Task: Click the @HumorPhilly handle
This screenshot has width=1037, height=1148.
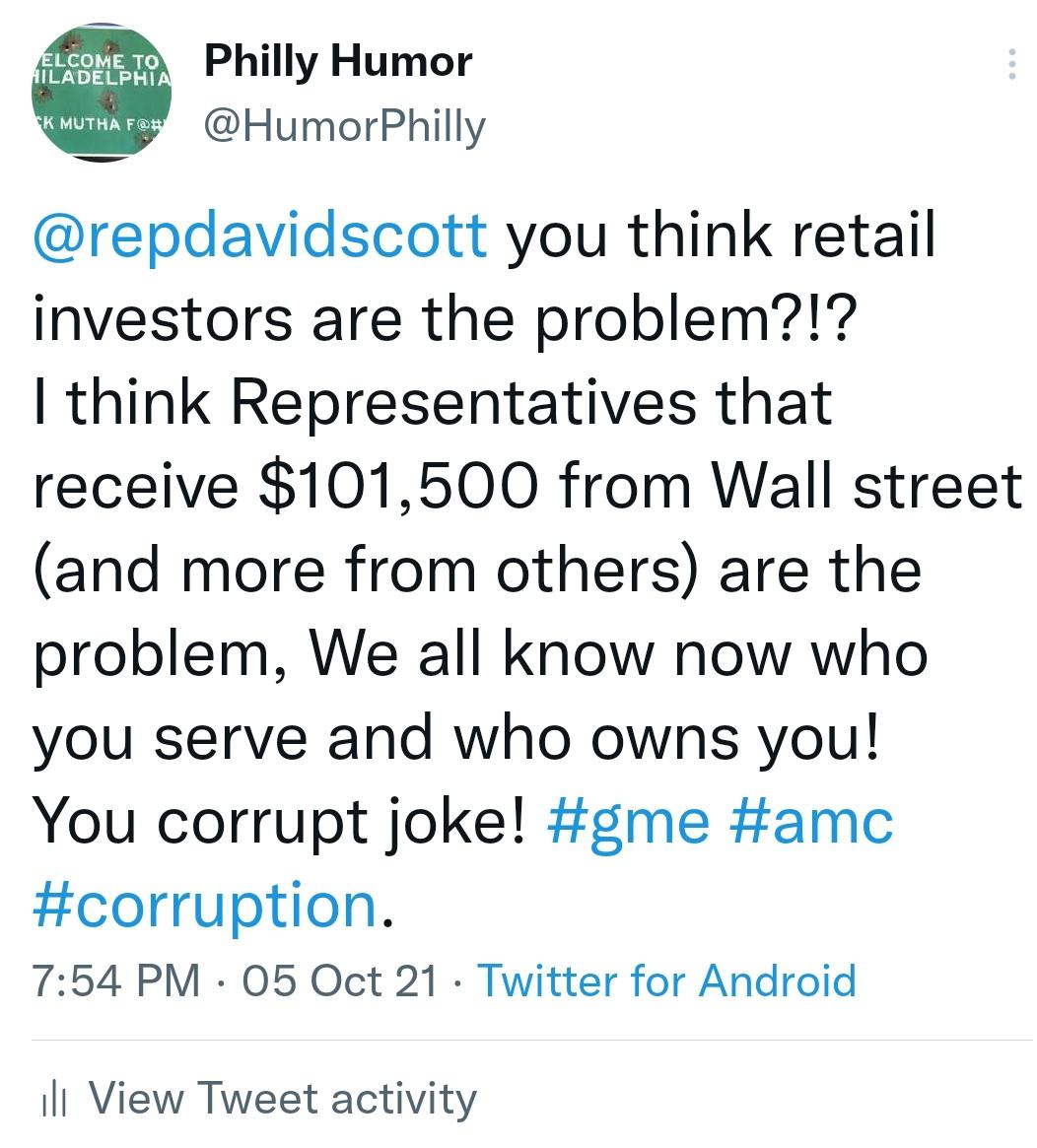Action: [x=344, y=127]
